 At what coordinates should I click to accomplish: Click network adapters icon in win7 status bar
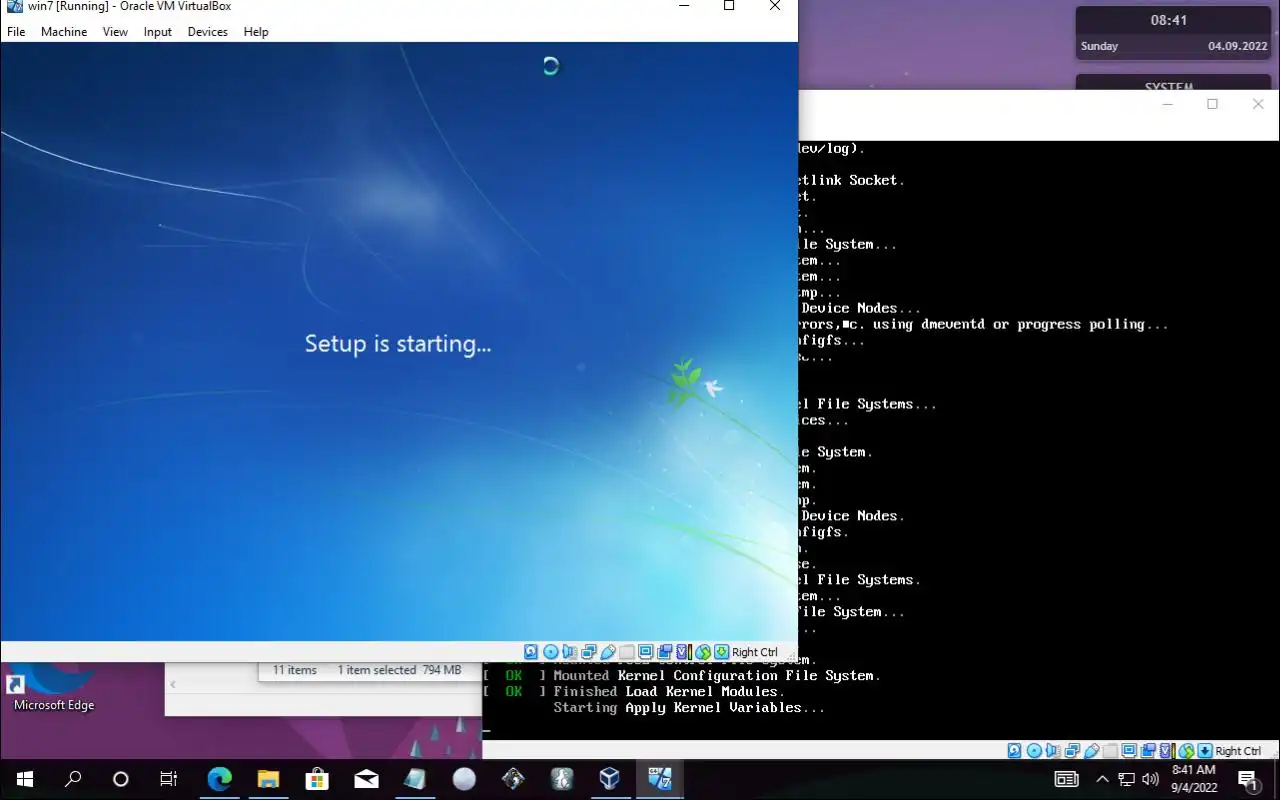tap(589, 652)
